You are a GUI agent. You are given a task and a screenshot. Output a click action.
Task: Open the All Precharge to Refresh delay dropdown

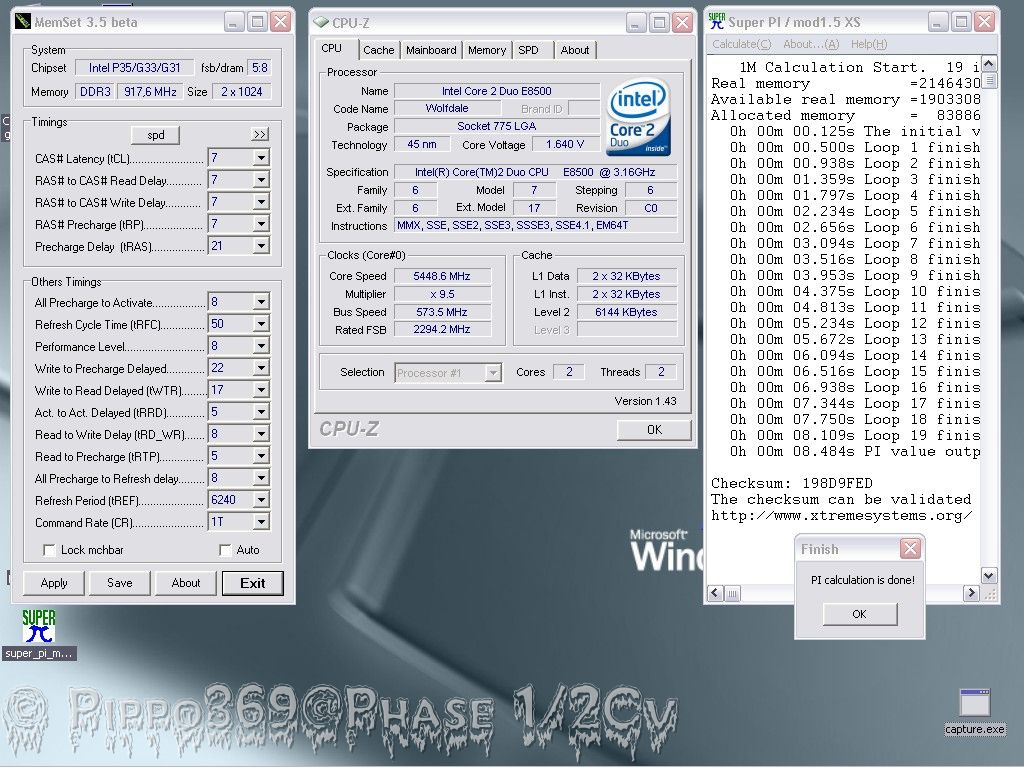pos(261,479)
